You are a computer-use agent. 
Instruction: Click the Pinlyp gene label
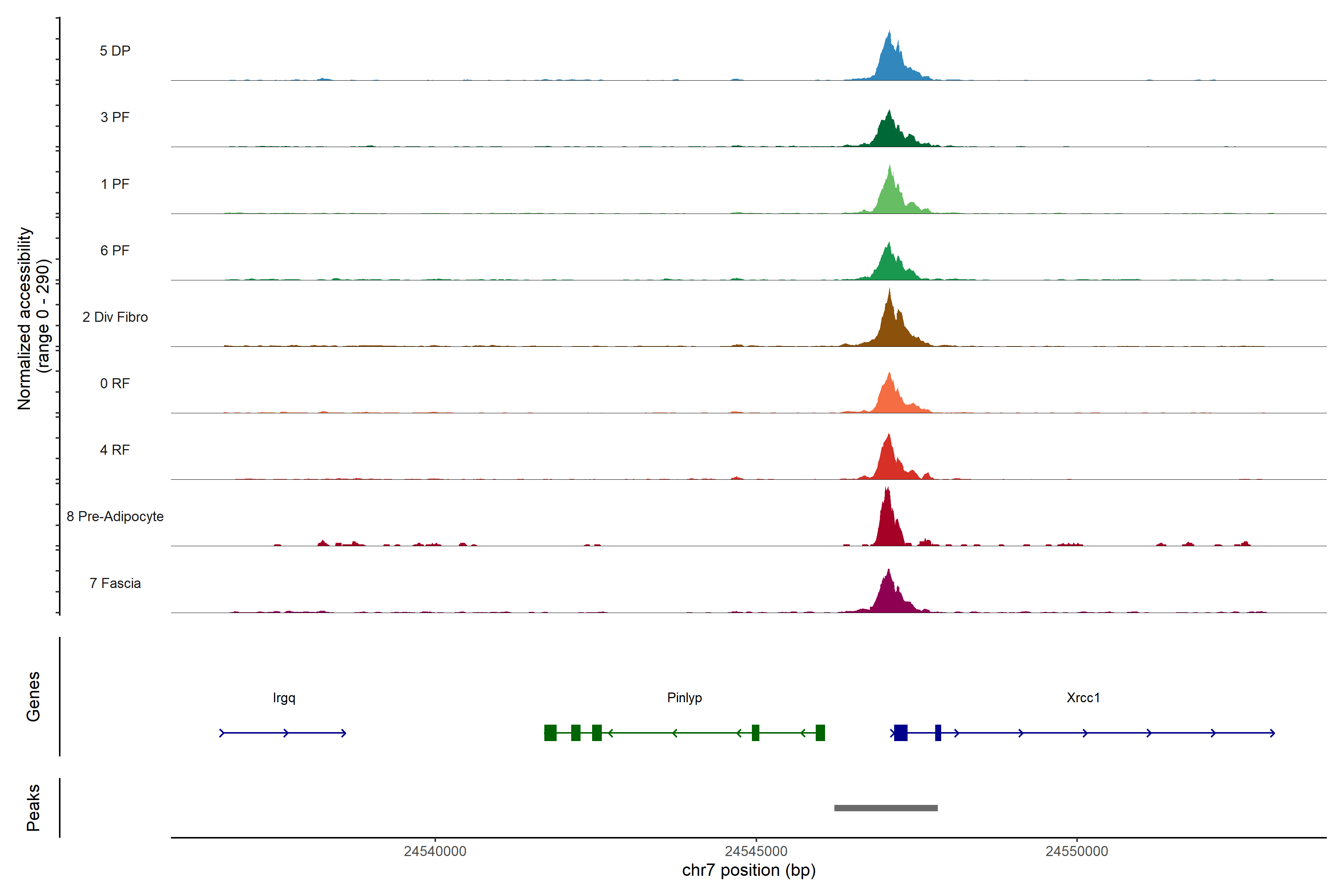point(684,698)
